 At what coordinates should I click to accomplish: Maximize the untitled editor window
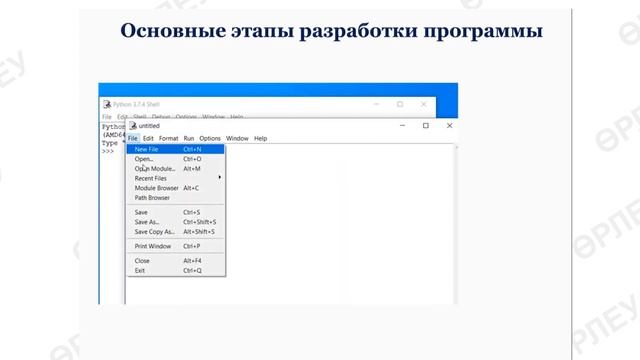pos(426,125)
